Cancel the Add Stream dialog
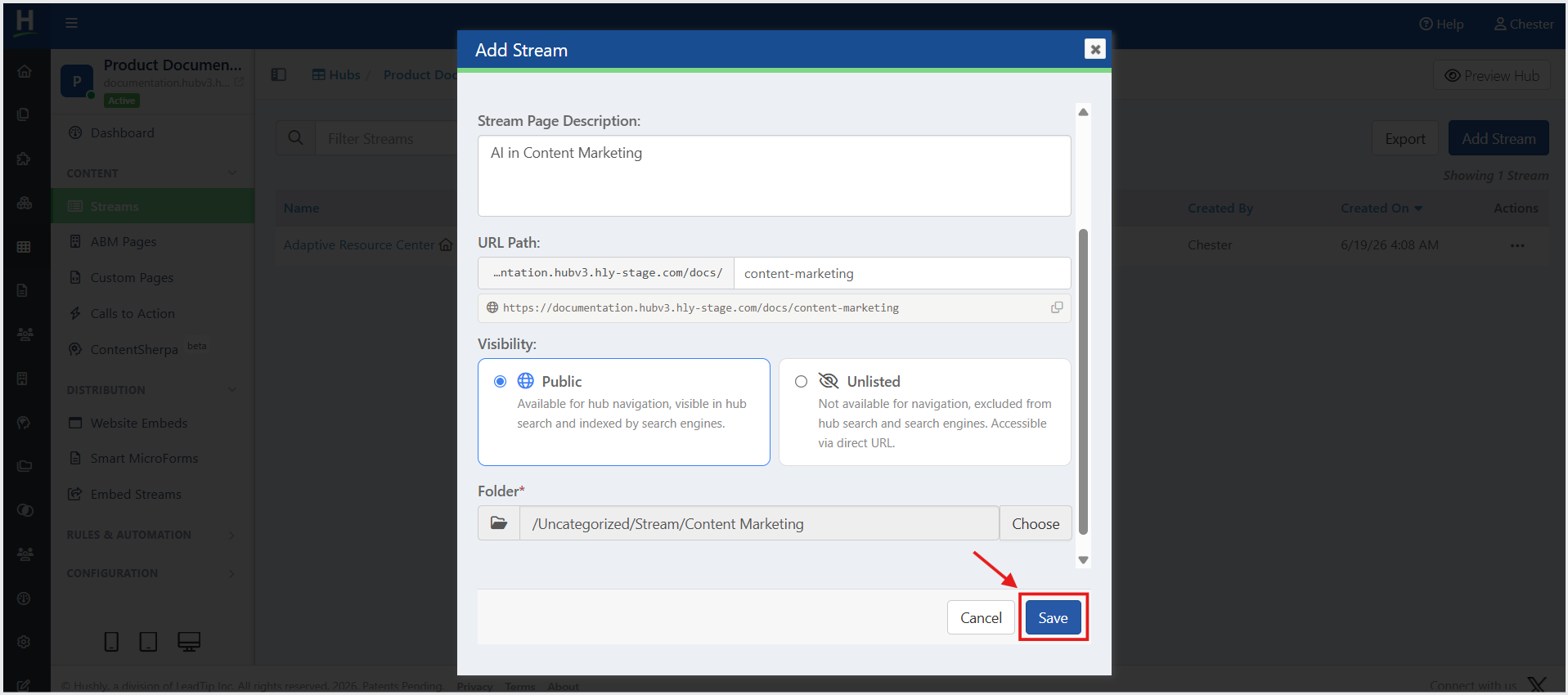The image size is (1568, 695). coord(981,617)
